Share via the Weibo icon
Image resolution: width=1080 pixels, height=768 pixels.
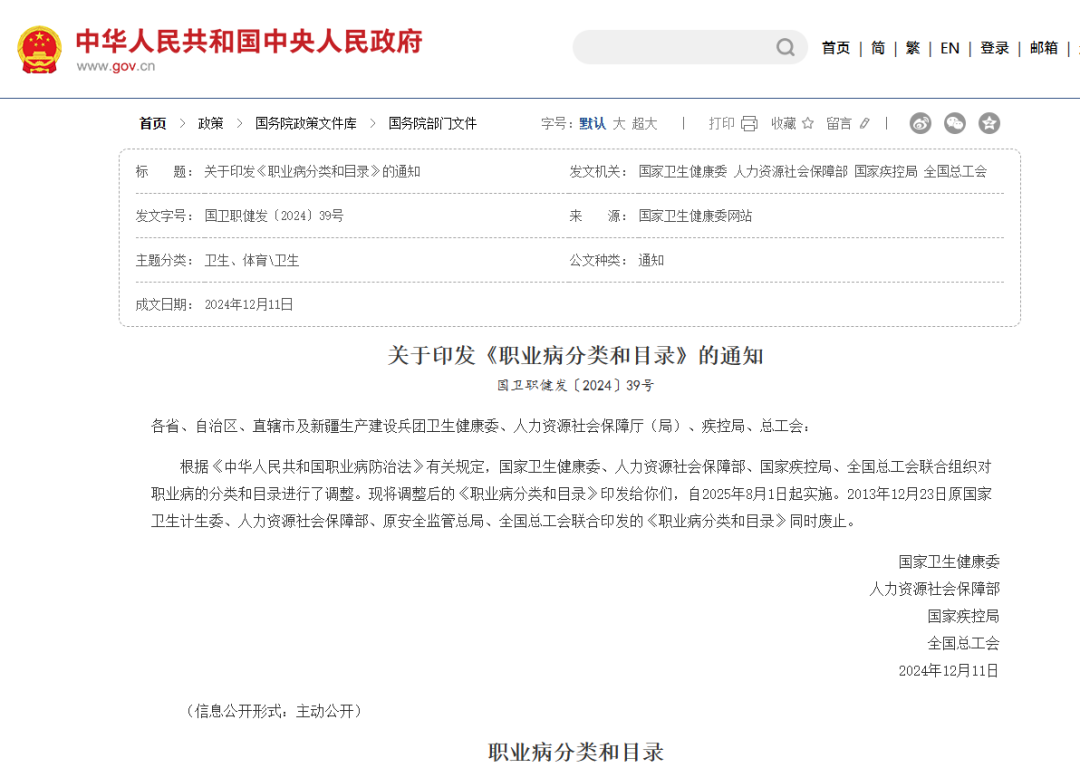(920, 123)
